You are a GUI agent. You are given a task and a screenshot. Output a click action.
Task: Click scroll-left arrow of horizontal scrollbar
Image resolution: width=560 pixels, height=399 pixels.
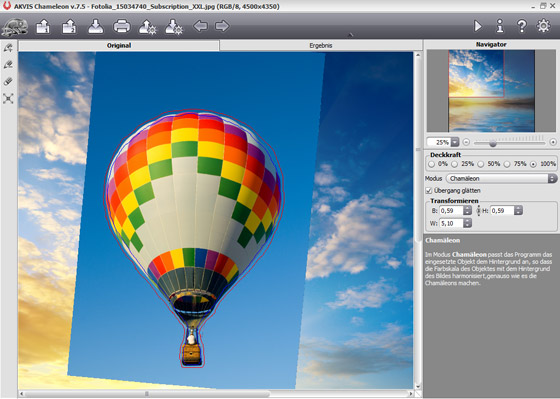coord(22,394)
